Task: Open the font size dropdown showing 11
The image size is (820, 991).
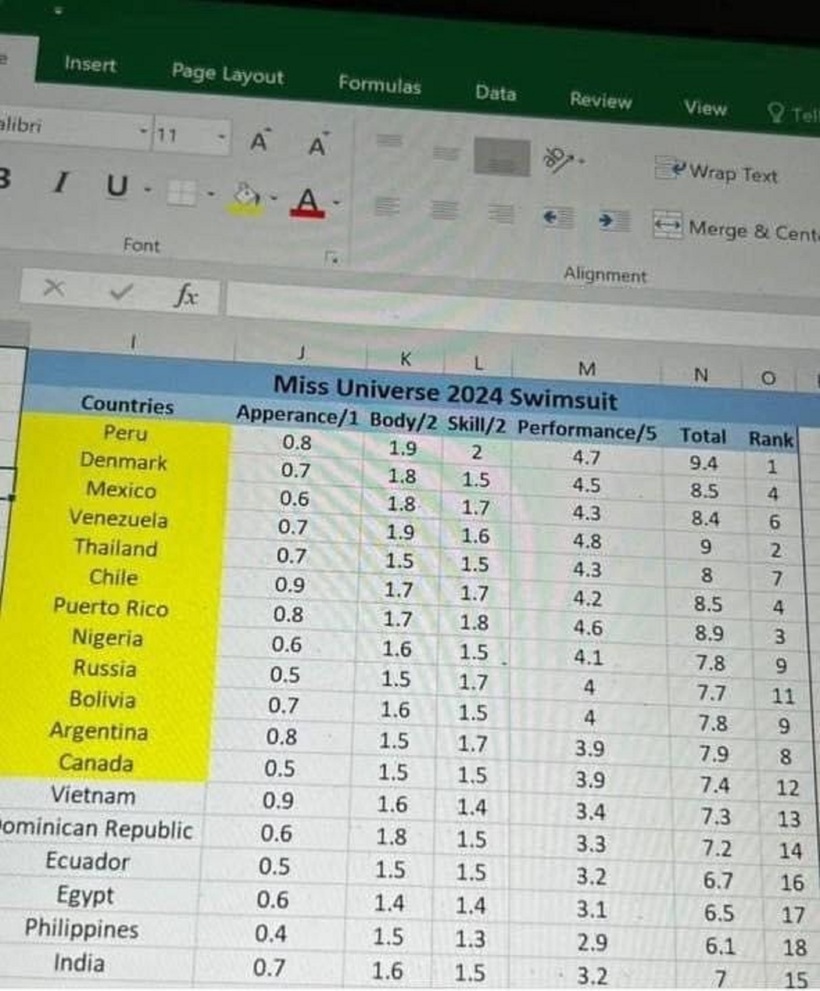Action: [220, 136]
